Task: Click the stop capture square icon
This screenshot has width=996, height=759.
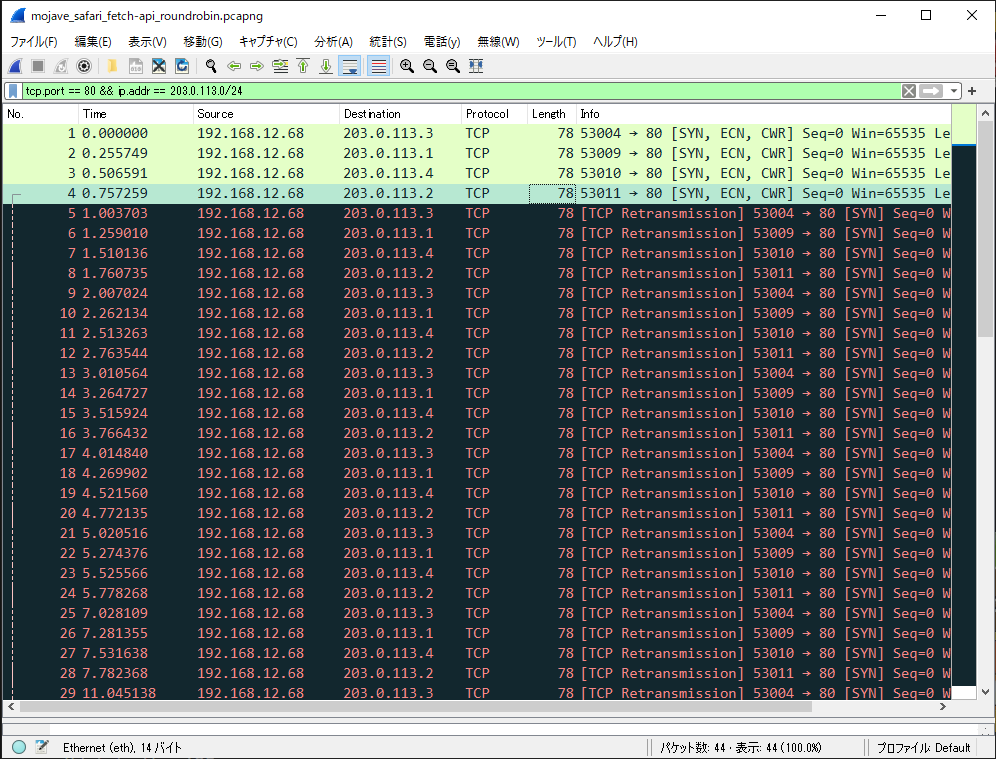Action: click(x=38, y=66)
